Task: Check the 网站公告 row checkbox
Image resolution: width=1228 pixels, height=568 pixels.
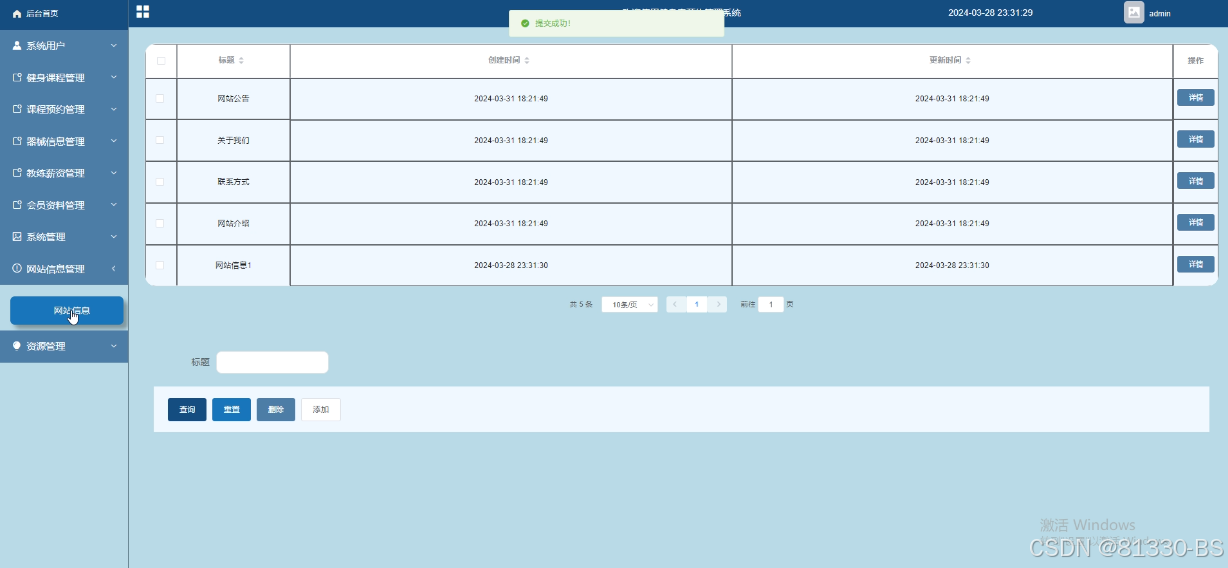Action: coord(160,98)
